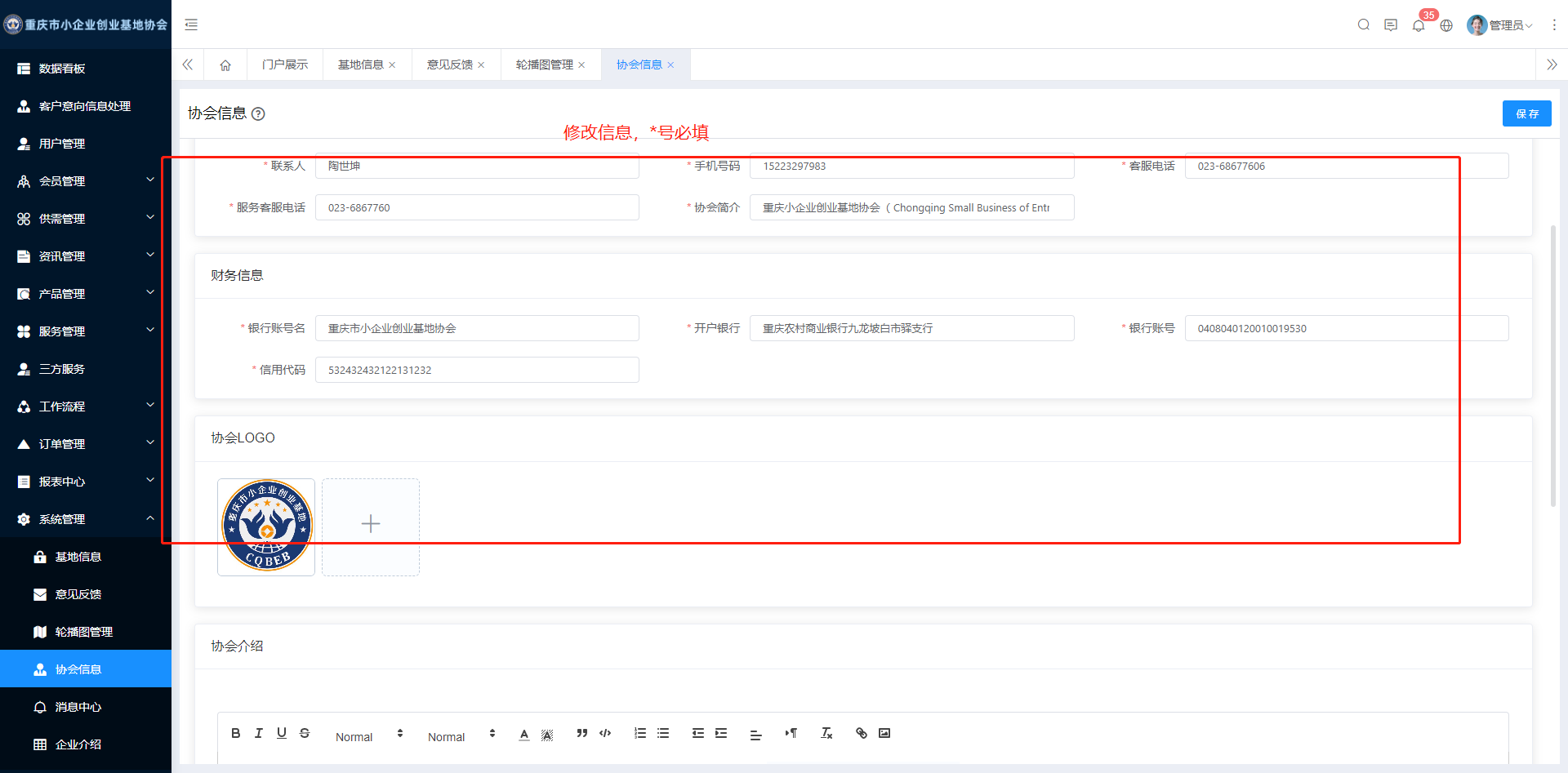
Task: Open the language globe icon
Action: pyautogui.click(x=1446, y=25)
